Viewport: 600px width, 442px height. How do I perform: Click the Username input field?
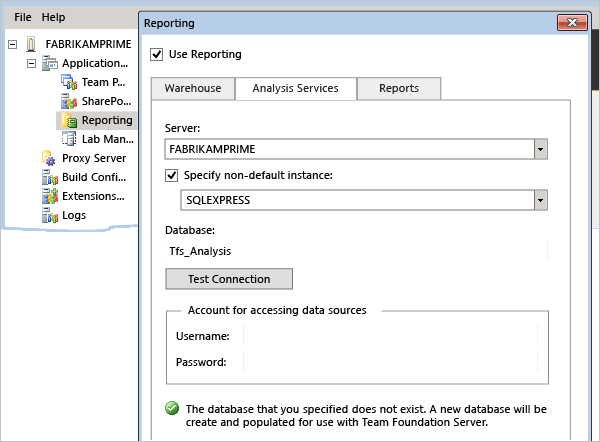(x=392, y=336)
